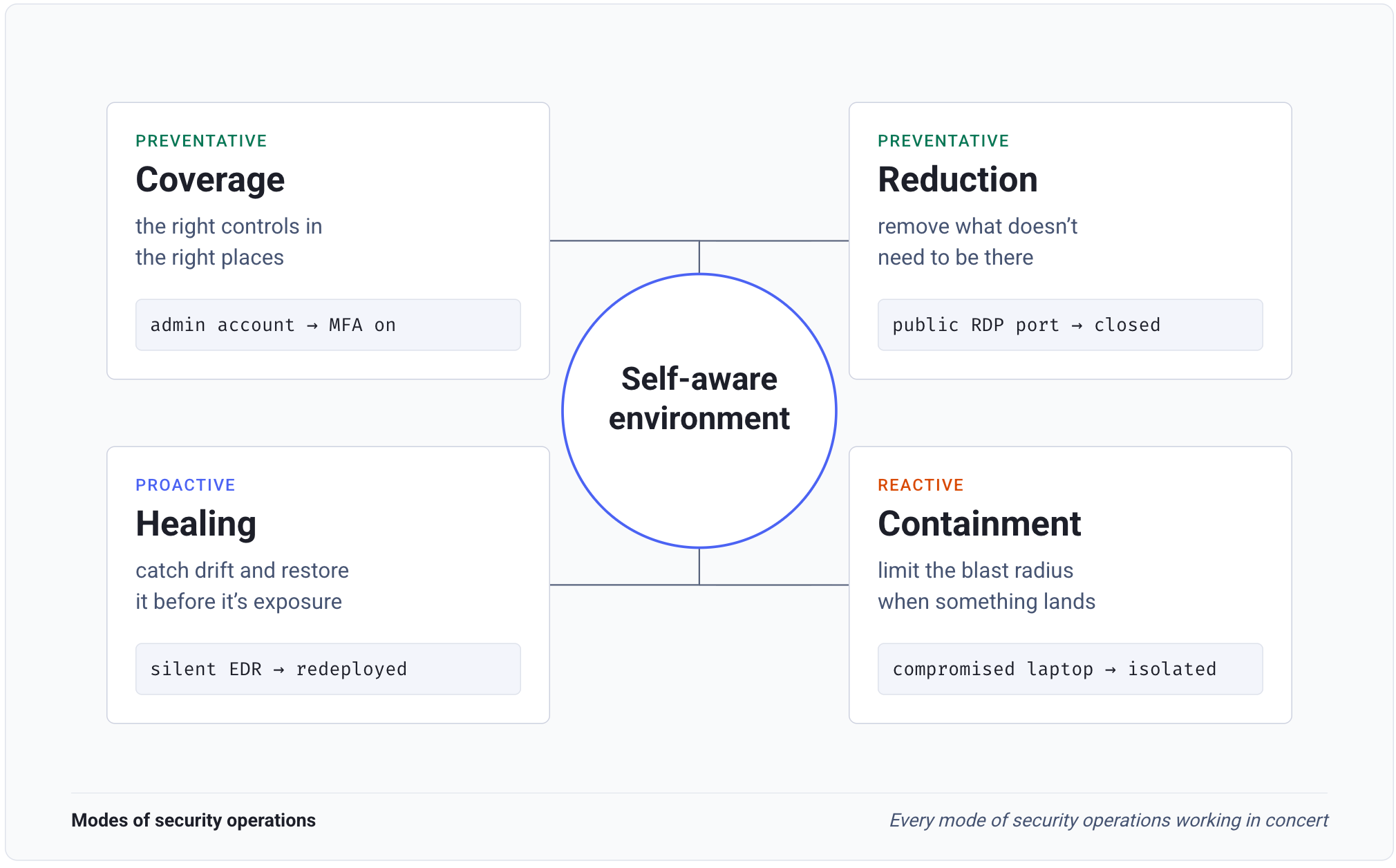Click the Healing heading
1396x868 pixels.
pyautogui.click(x=196, y=524)
